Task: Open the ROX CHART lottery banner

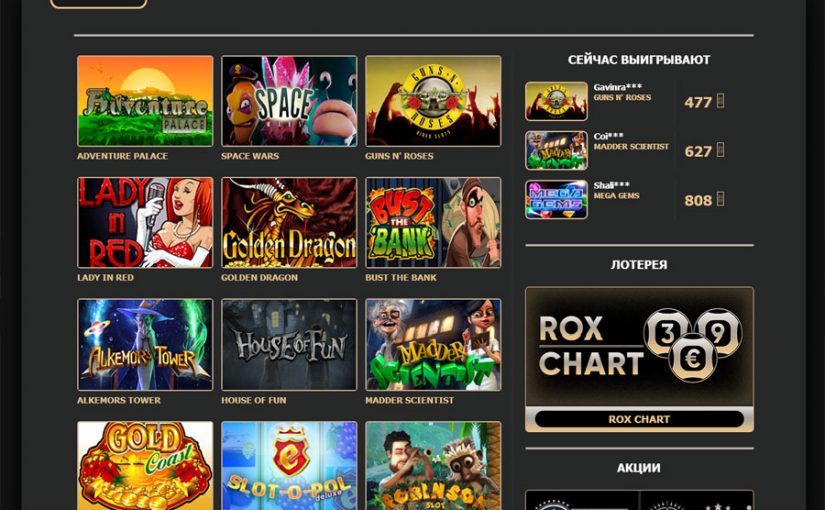Action: (639, 346)
